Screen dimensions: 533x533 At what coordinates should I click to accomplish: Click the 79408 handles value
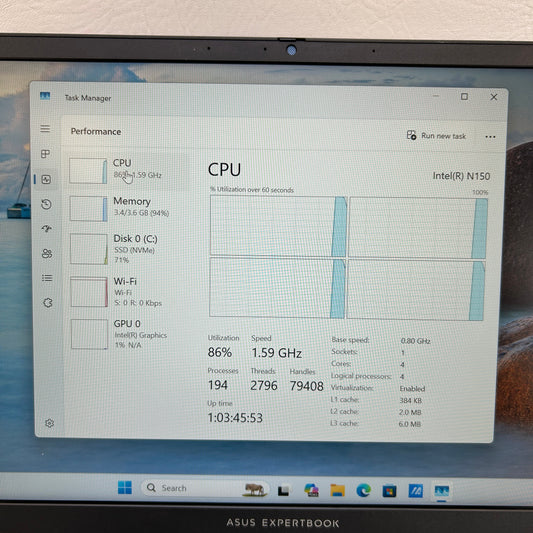click(307, 386)
